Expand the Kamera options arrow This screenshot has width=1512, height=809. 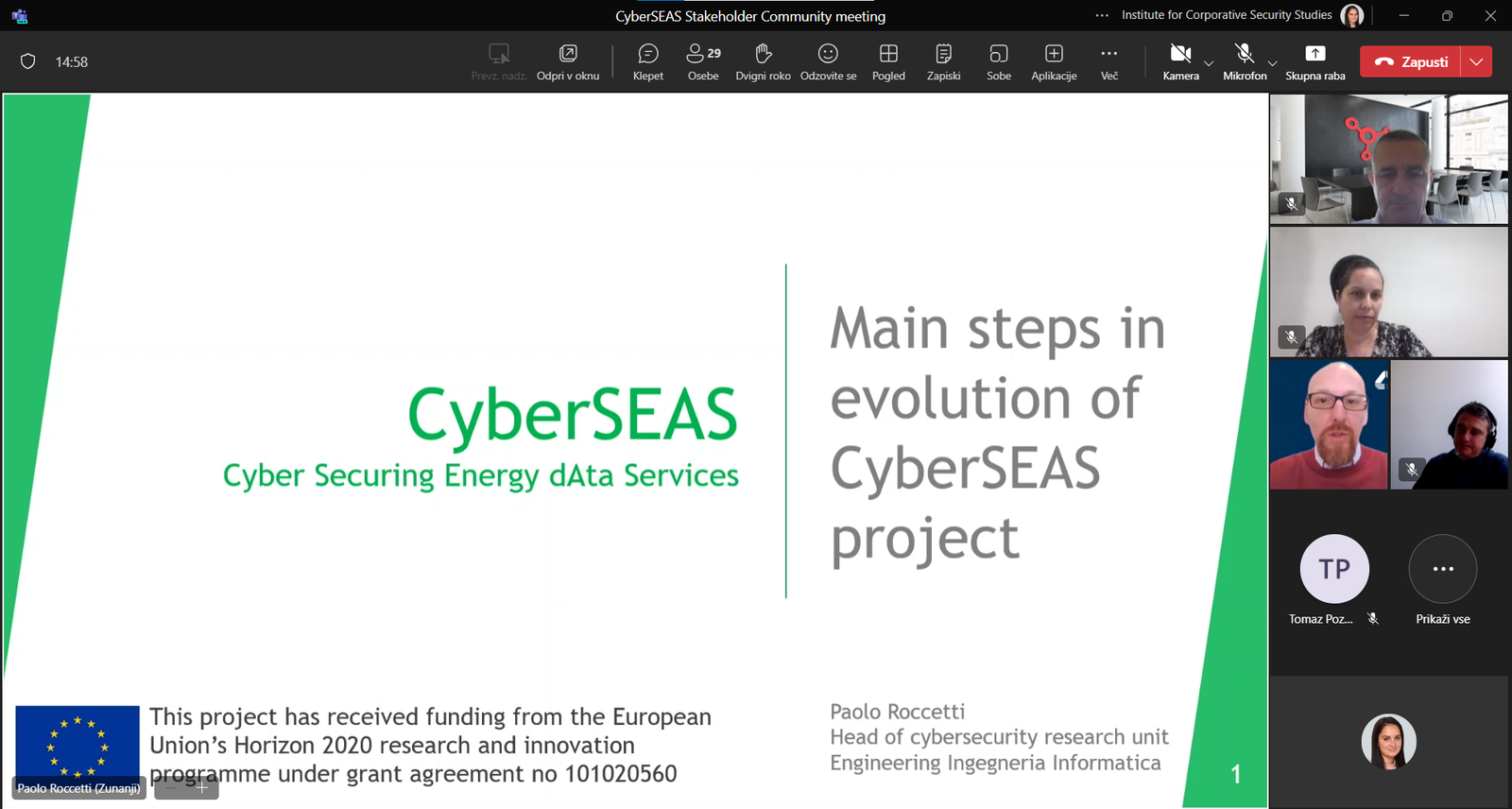[1209, 63]
